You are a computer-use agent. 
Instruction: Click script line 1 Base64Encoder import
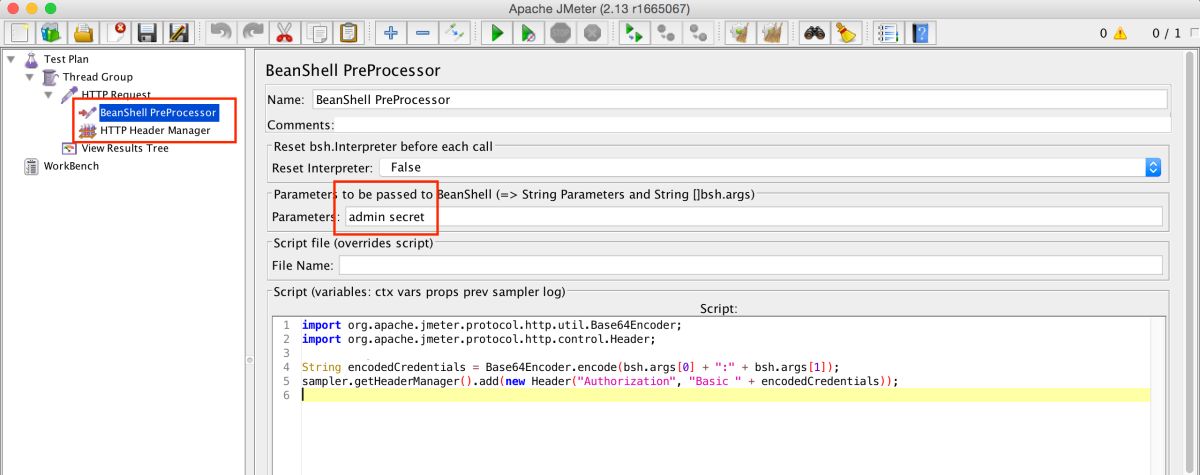click(x=491, y=325)
